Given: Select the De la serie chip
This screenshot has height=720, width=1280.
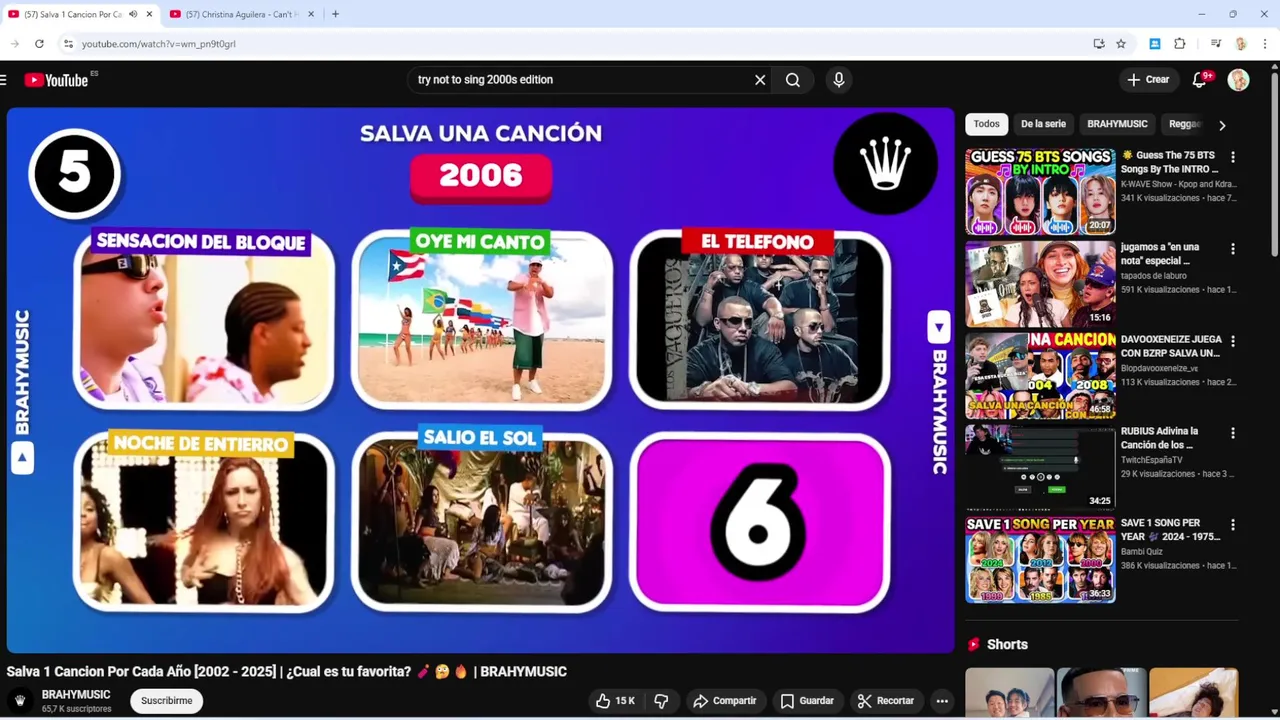Looking at the screenshot, I should coord(1043,124).
